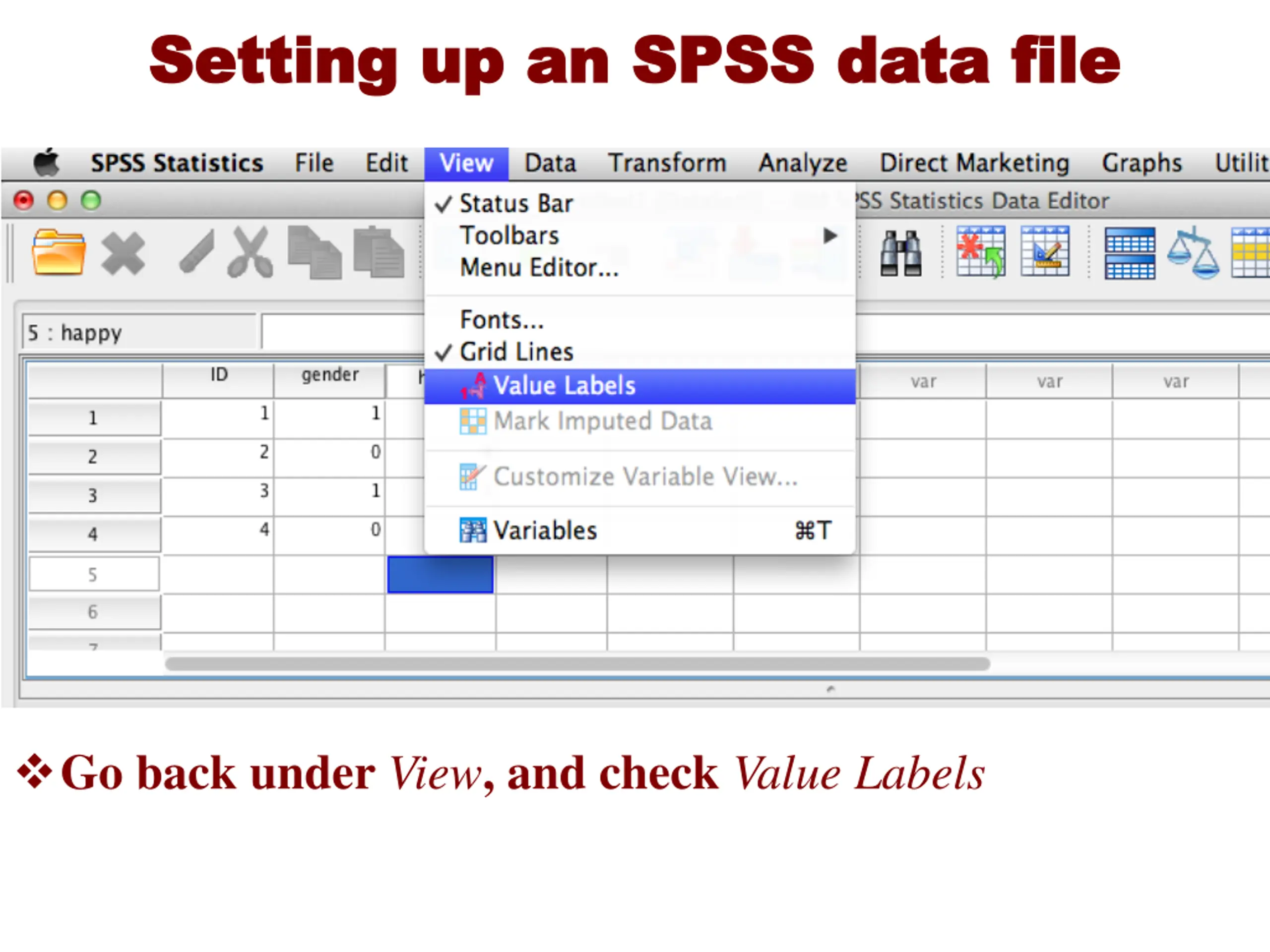This screenshot has height=952, width=1270.
Task: Select row 2 header
Action: (x=94, y=457)
